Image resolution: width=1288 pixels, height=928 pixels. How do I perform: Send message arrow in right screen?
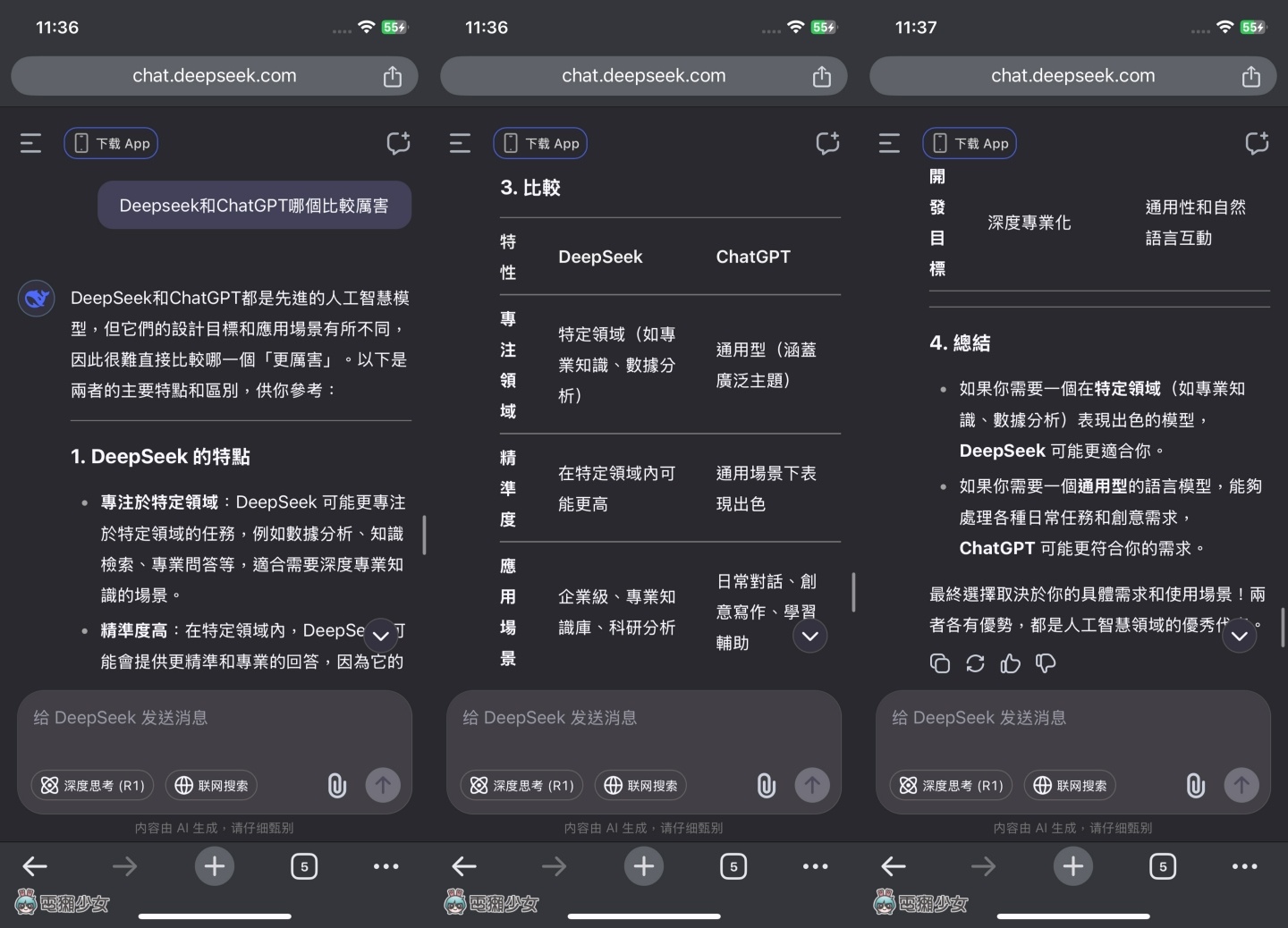pyautogui.click(x=1241, y=785)
